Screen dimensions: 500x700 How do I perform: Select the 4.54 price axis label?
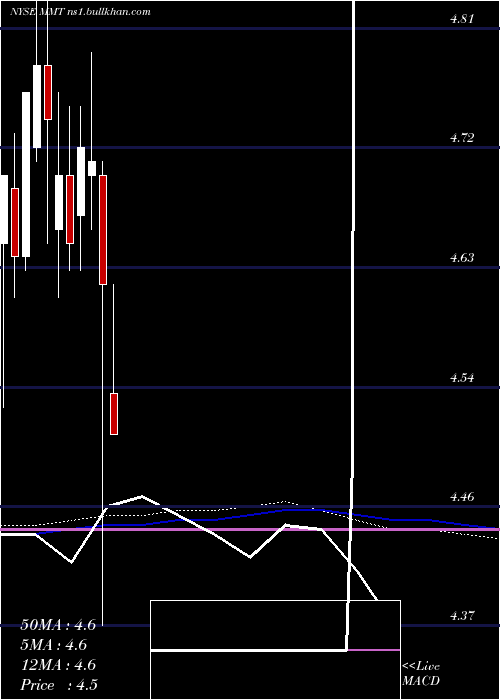click(462, 378)
